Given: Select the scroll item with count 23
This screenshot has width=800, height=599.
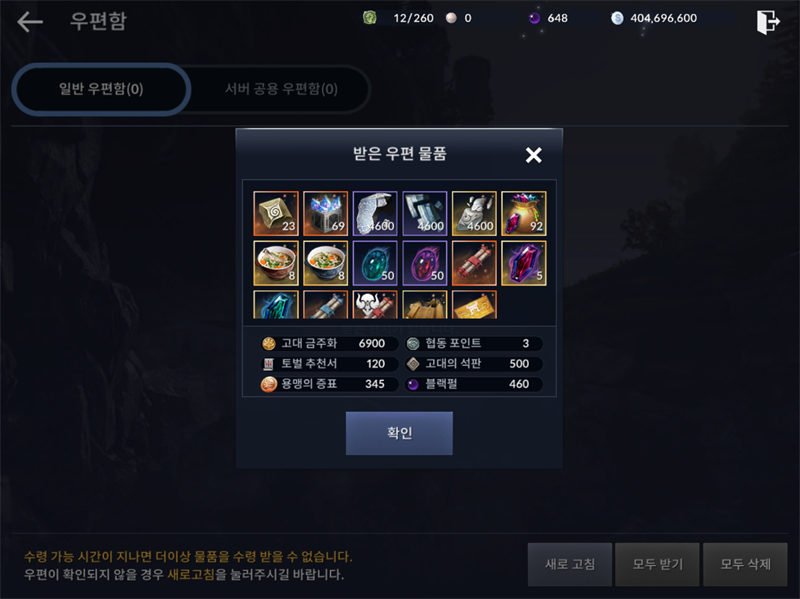Looking at the screenshot, I should point(276,213).
